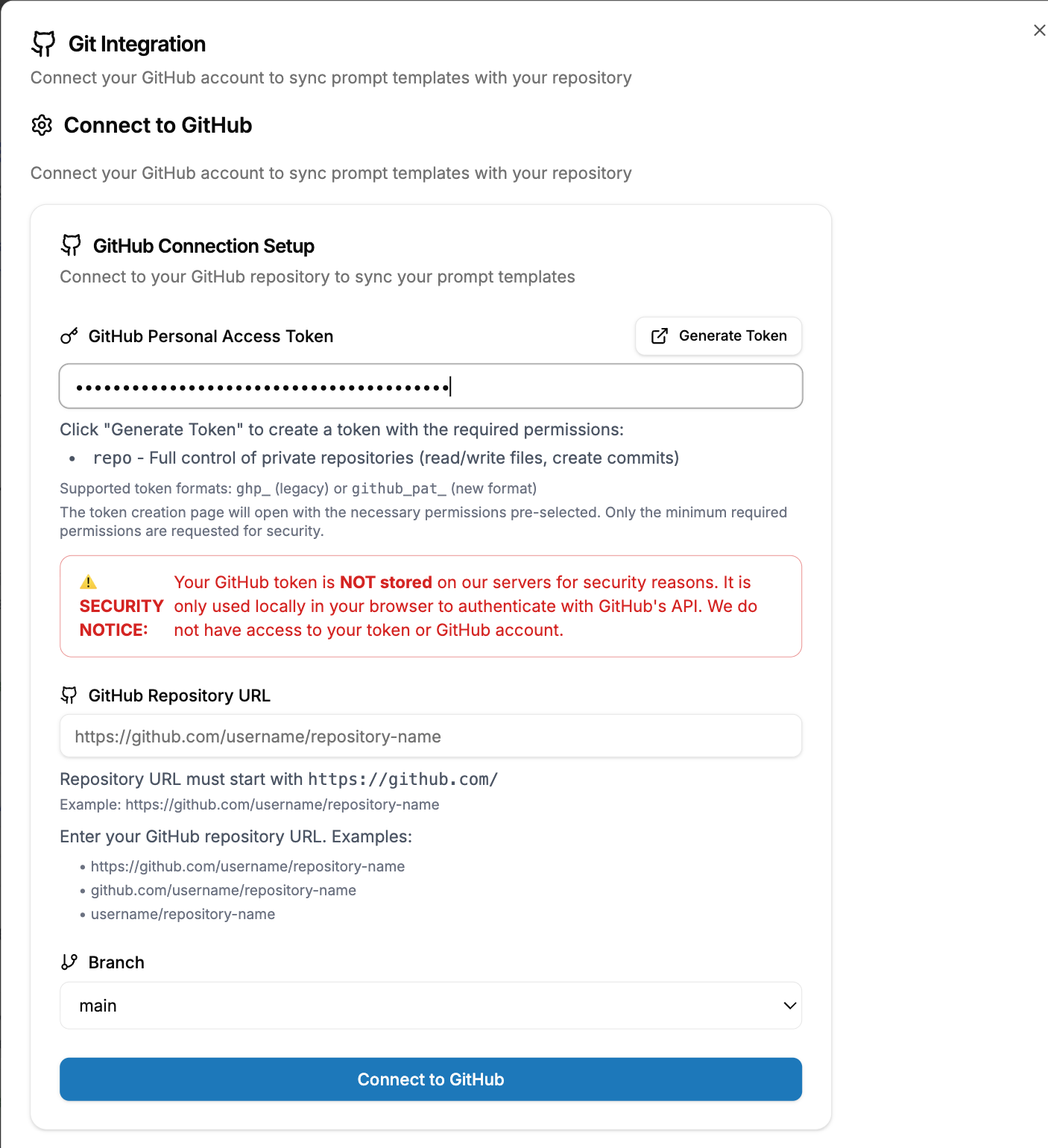Screen dimensions: 1048x1148
Task: Click the bold NOT stored text
Action: pos(385,582)
